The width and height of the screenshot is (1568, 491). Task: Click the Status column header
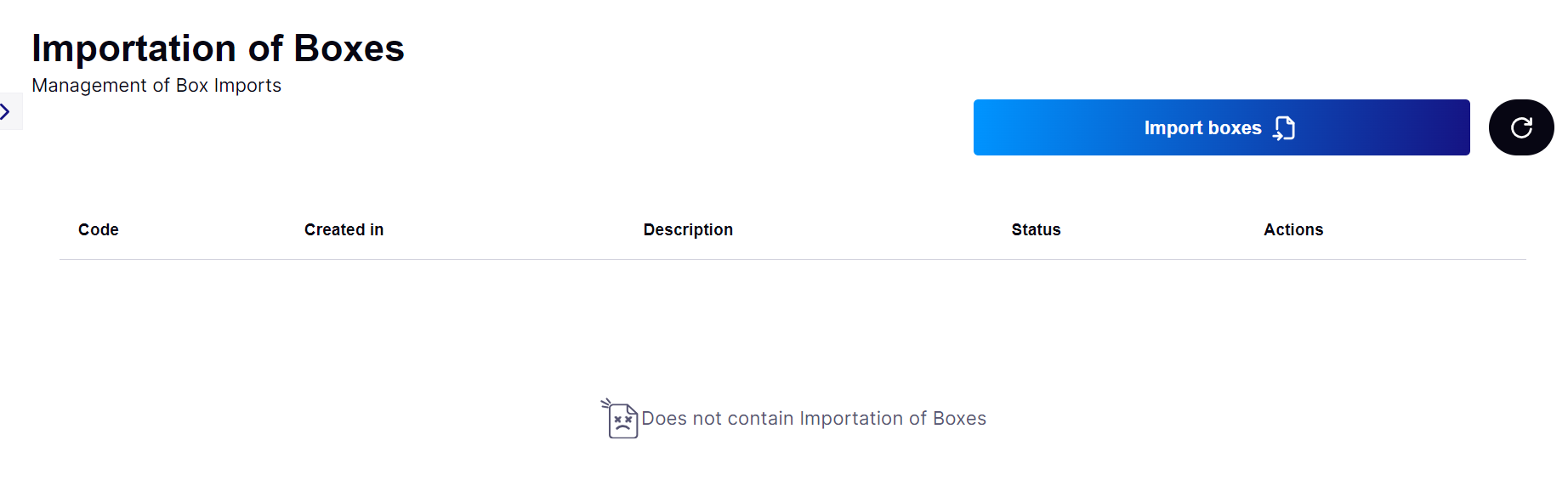coord(1036,229)
